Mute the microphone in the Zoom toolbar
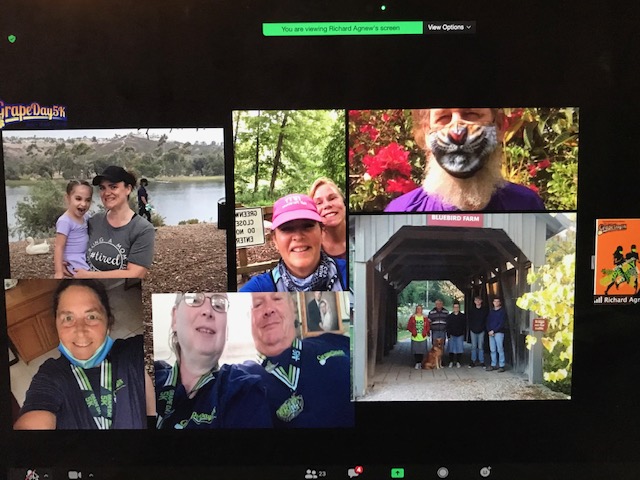 [x=31, y=473]
